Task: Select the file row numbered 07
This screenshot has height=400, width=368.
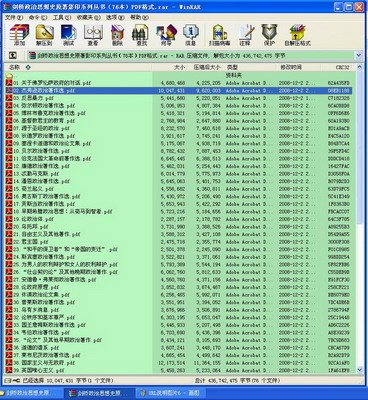Action: click(x=178, y=128)
